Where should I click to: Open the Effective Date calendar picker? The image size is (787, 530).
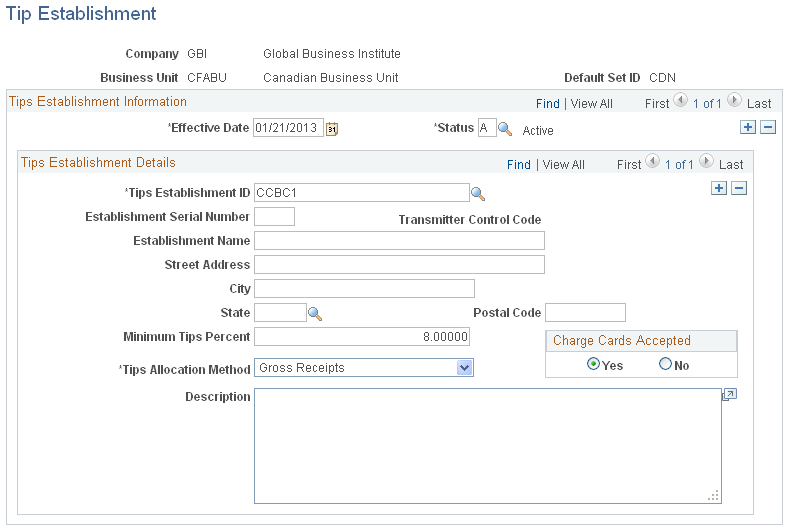click(x=332, y=129)
